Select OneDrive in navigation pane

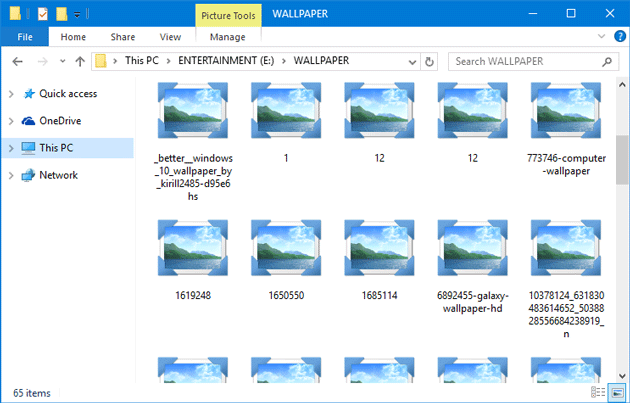tap(60, 121)
